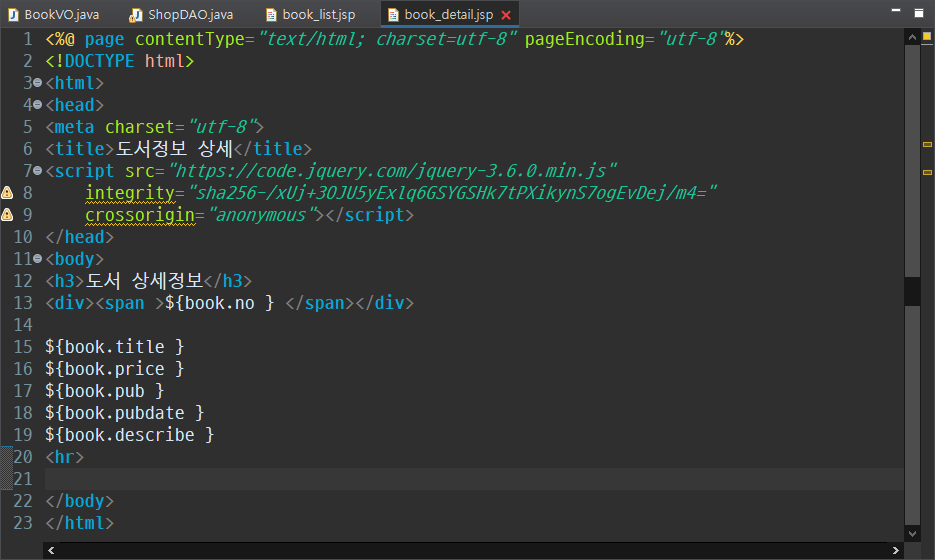Click the closing html tag on line 23
Screen dimensions: 935x560
pos(79,523)
